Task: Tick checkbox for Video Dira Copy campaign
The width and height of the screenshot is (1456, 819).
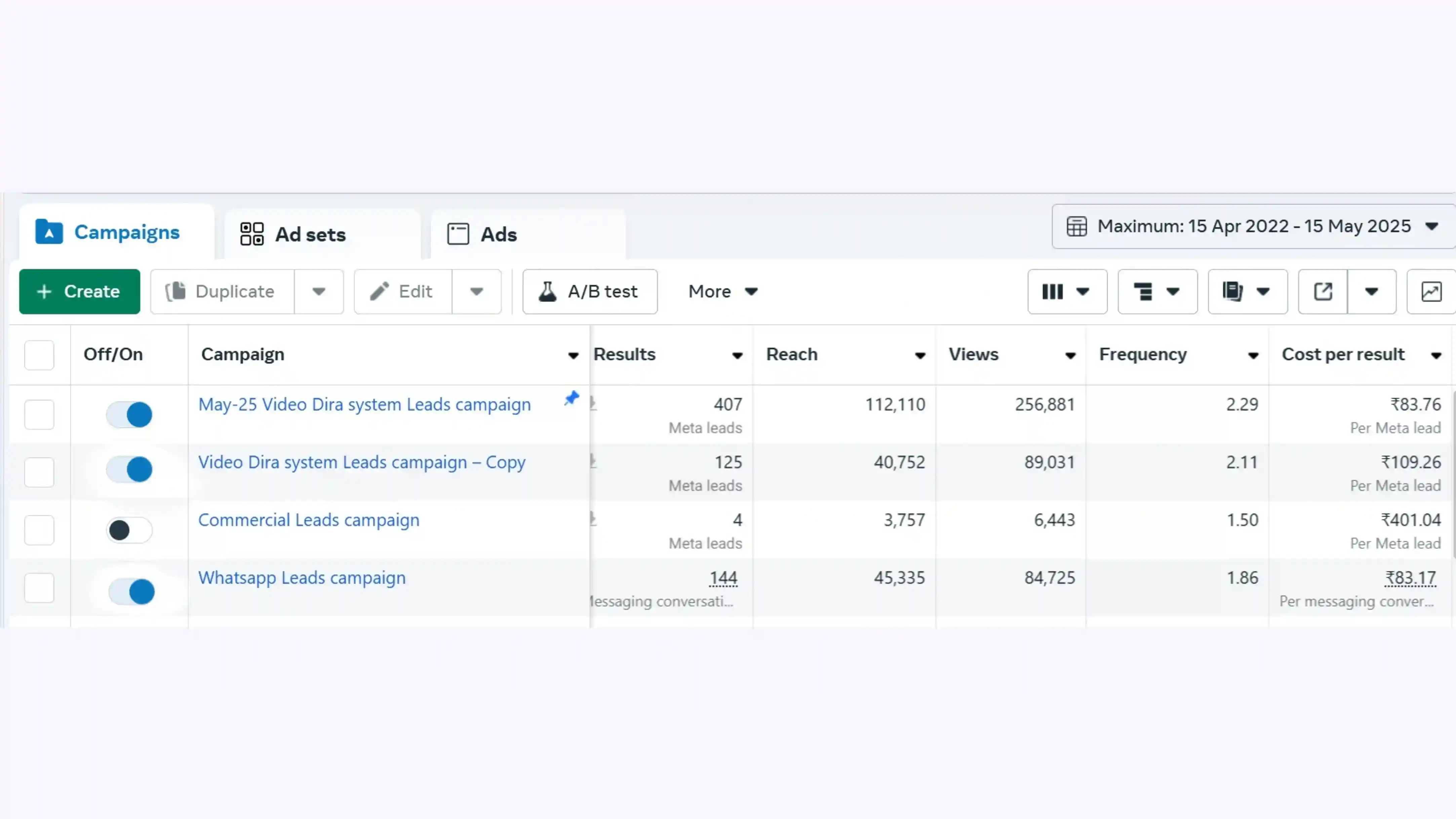Action: click(x=39, y=472)
